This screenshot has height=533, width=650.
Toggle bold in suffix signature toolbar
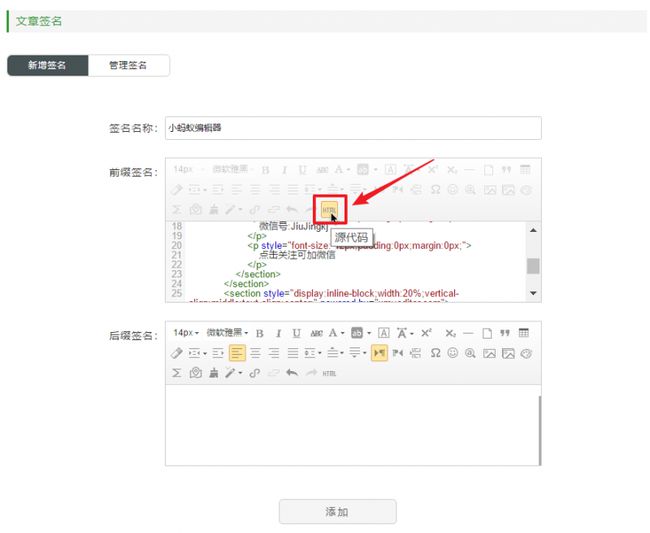(260, 333)
